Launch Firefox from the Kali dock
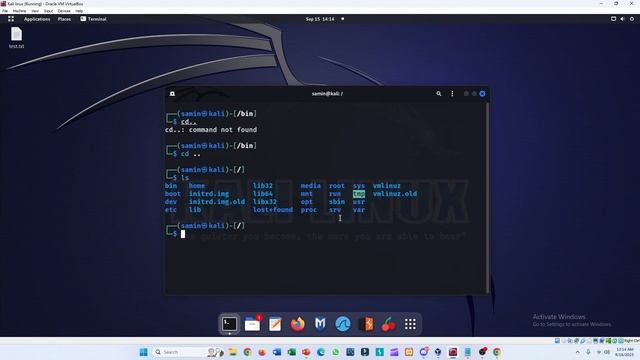The image size is (640, 360). pyautogui.click(x=298, y=324)
